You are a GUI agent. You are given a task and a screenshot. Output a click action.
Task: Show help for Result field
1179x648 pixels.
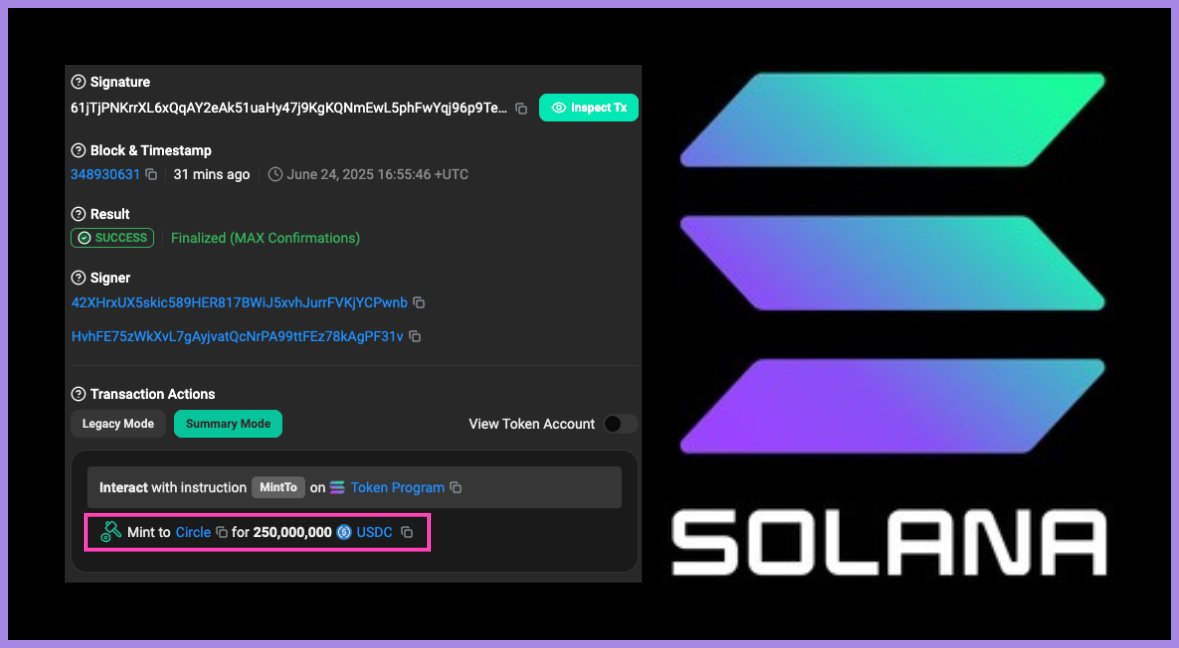[x=78, y=214]
